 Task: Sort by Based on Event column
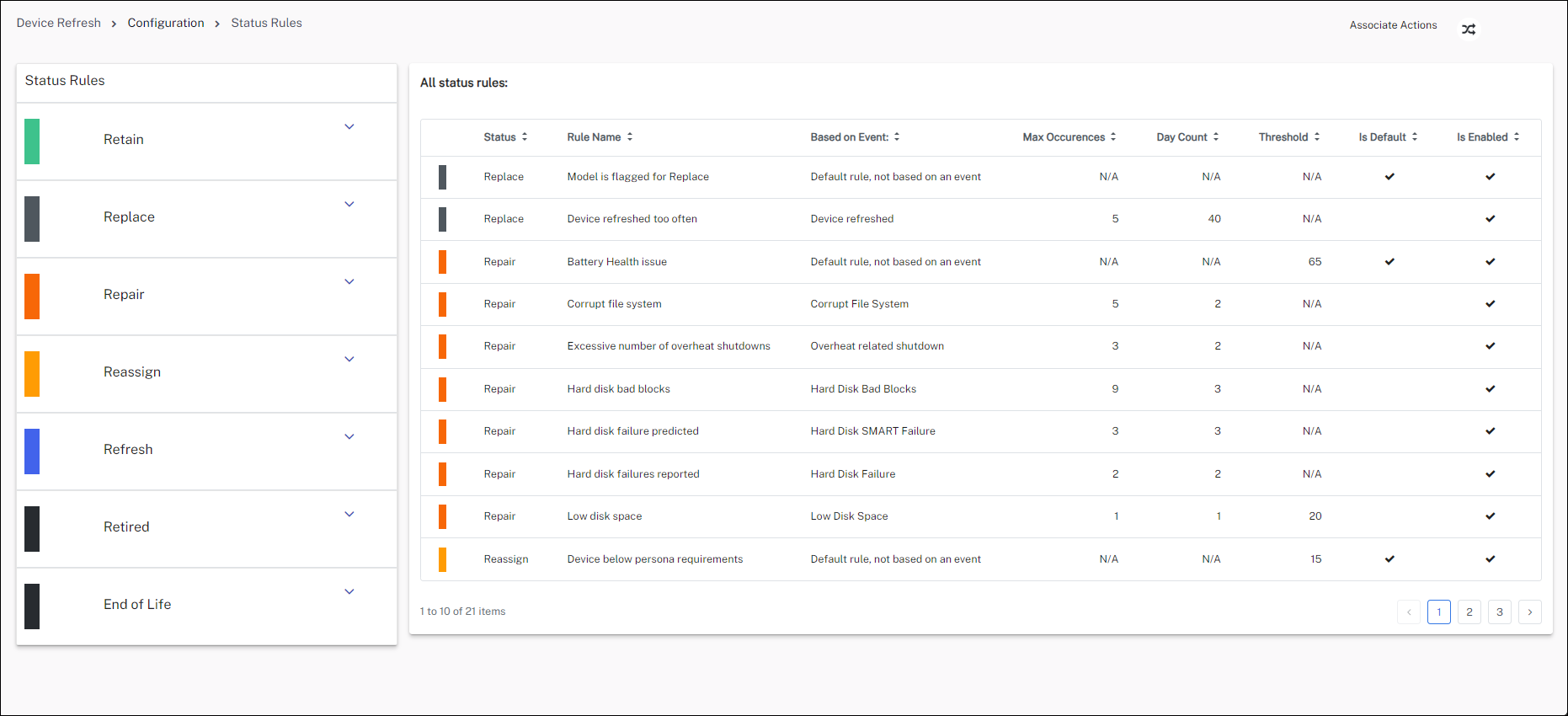[x=855, y=137]
